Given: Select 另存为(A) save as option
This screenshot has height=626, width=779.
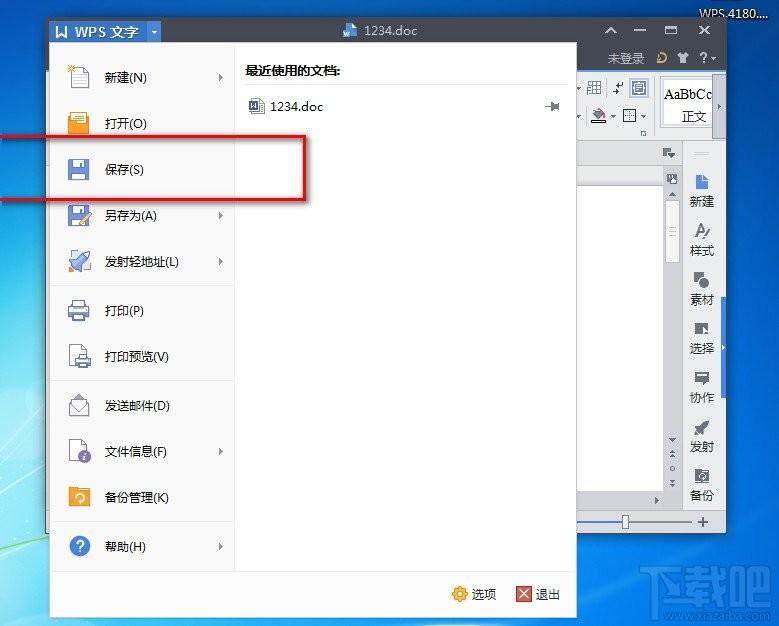Looking at the screenshot, I should [x=142, y=216].
